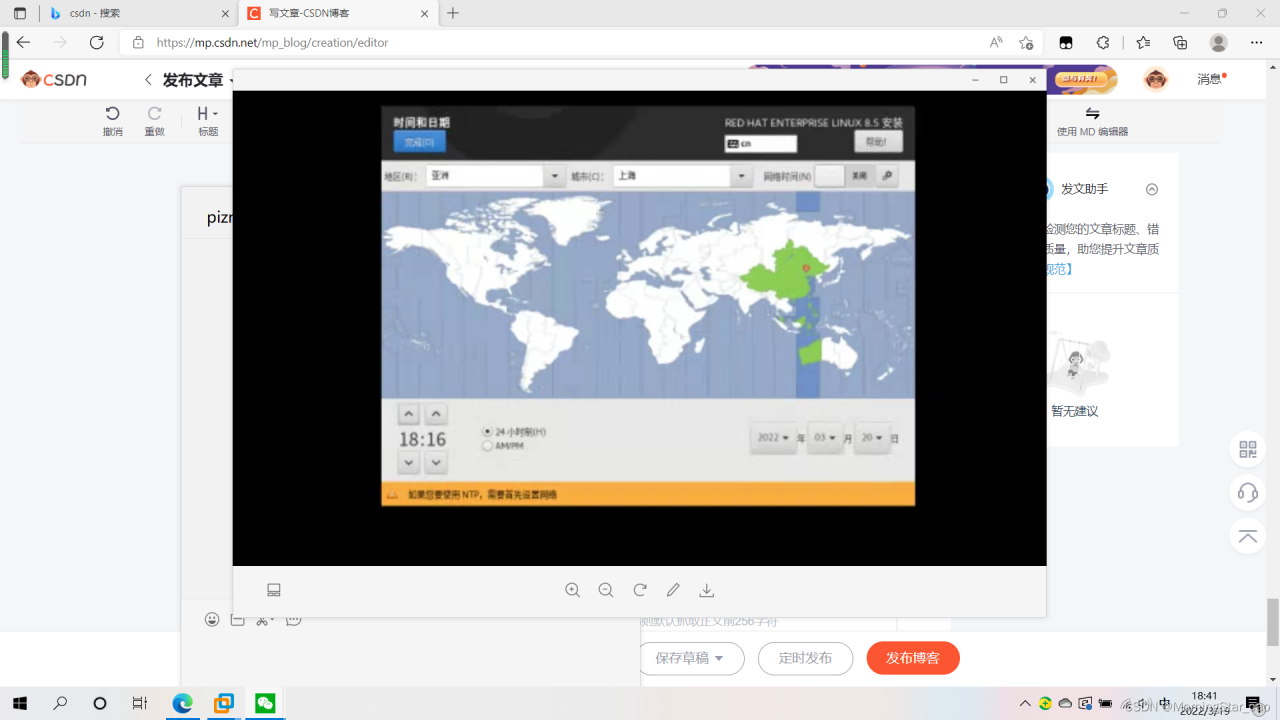Click the actual-size icon at viewer bottom left
Image resolution: width=1280 pixels, height=720 pixels.
click(x=274, y=590)
